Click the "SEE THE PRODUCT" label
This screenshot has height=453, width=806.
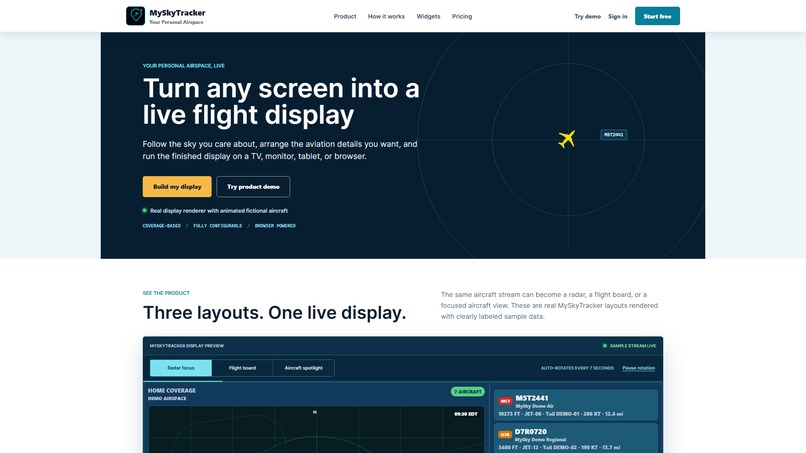(166, 293)
